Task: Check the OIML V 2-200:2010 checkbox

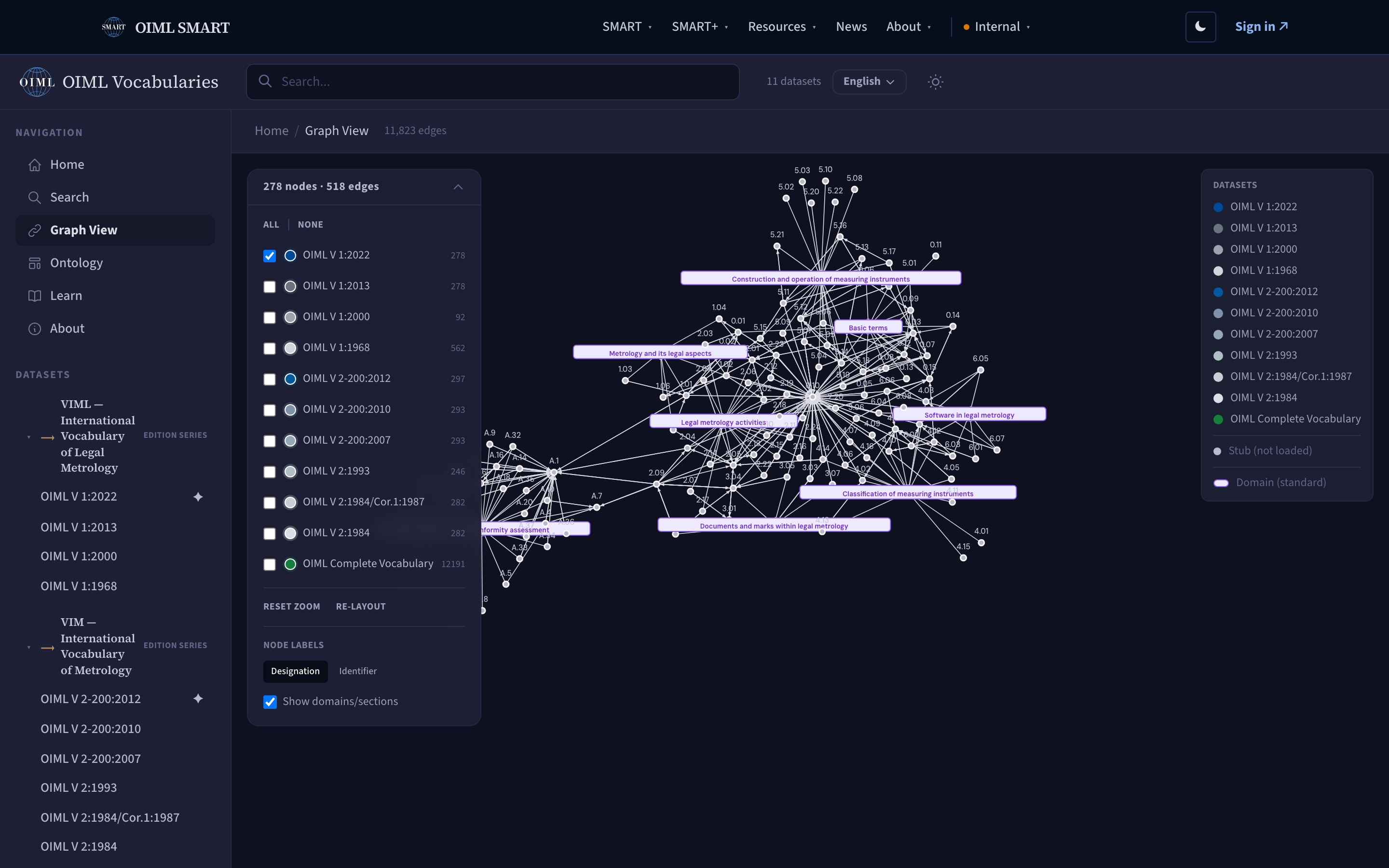Action: click(x=269, y=410)
